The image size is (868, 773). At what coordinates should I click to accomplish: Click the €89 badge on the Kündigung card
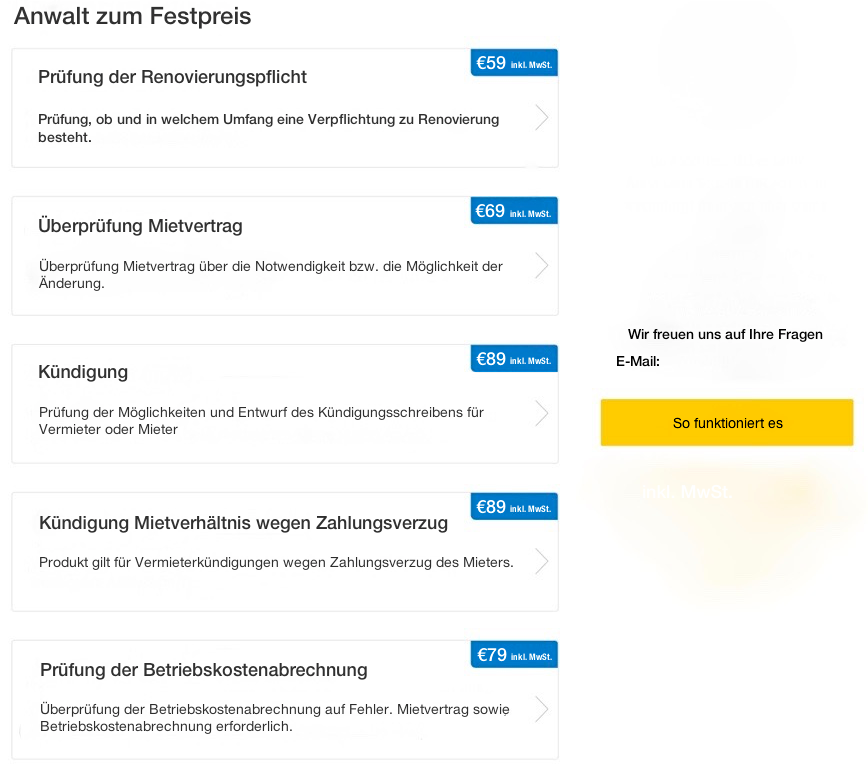pyautogui.click(x=514, y=359)
